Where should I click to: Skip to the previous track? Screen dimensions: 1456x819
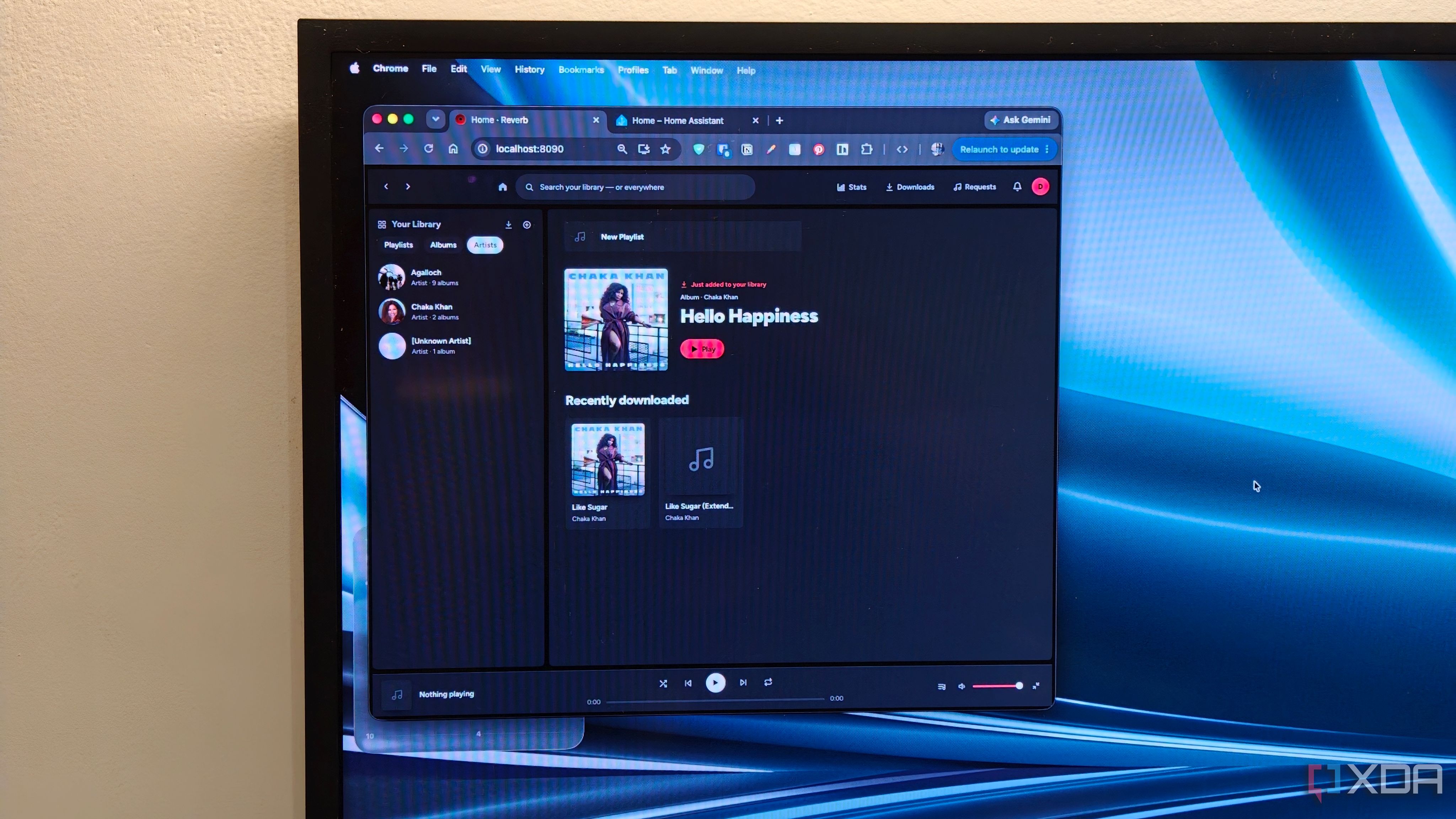pos(688,683)
